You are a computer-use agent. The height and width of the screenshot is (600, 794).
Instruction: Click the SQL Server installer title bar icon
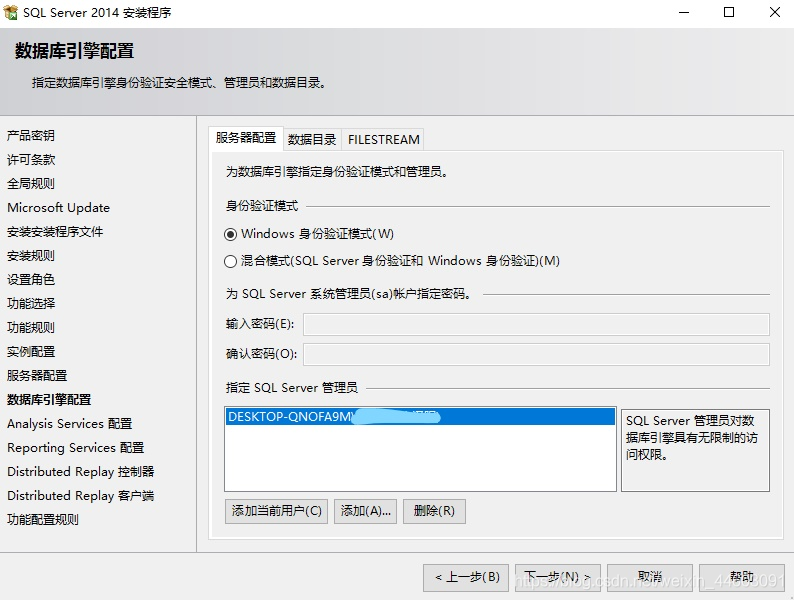coord(10,12)
